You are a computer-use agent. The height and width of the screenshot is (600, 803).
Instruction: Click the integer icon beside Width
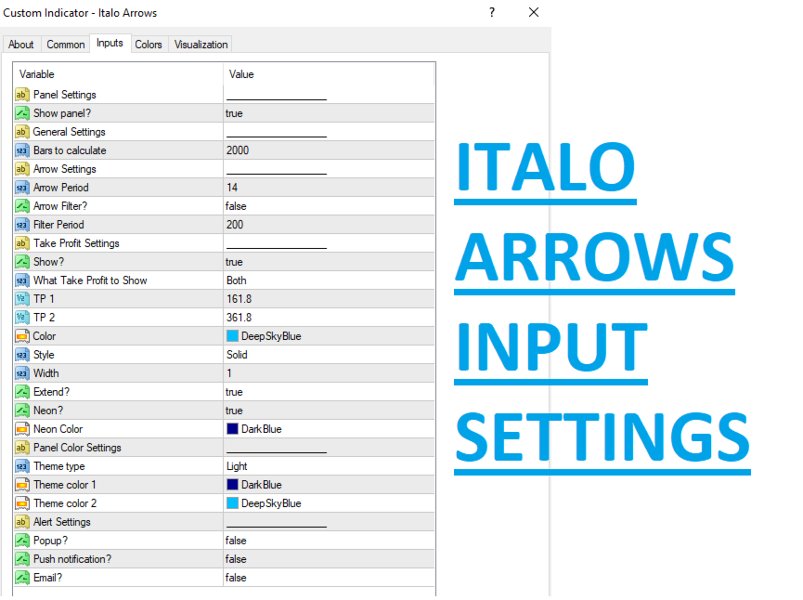click(x=22, y=373)
